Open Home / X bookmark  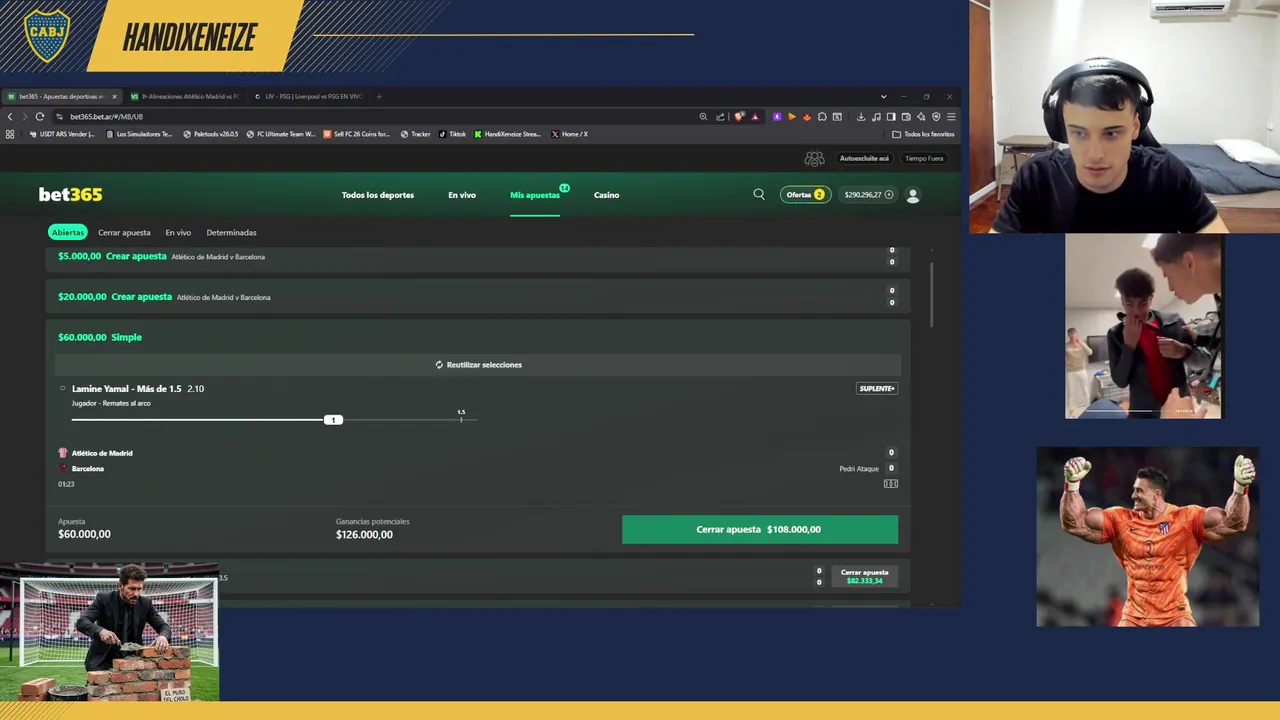coord(569,134)
